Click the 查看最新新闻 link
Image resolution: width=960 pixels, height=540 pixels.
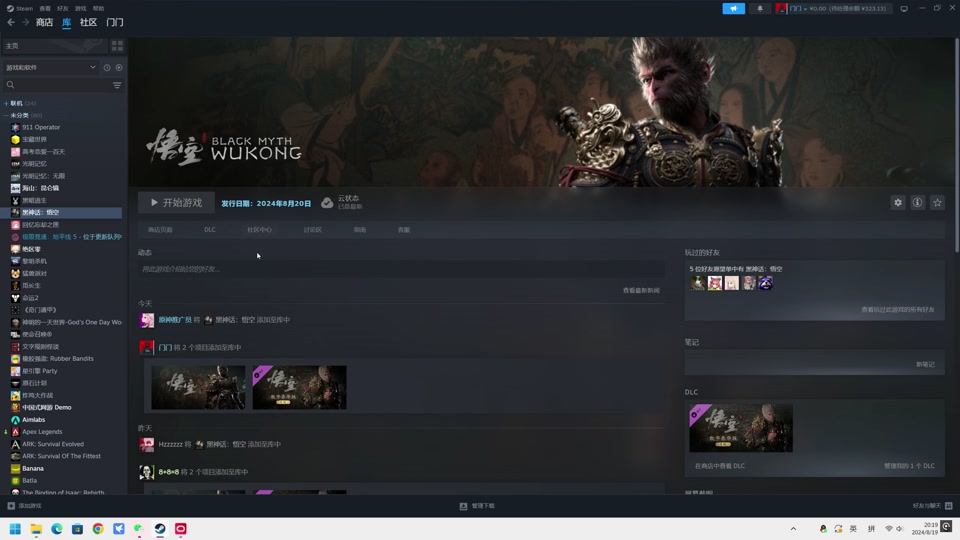[x=641, y=290]
